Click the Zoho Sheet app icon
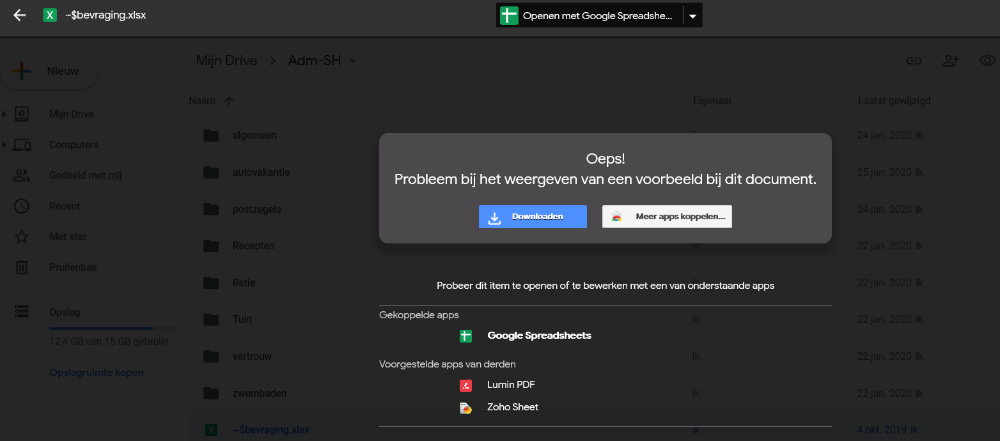This screenshot has height=441, width=1000. tap(465, 407)
